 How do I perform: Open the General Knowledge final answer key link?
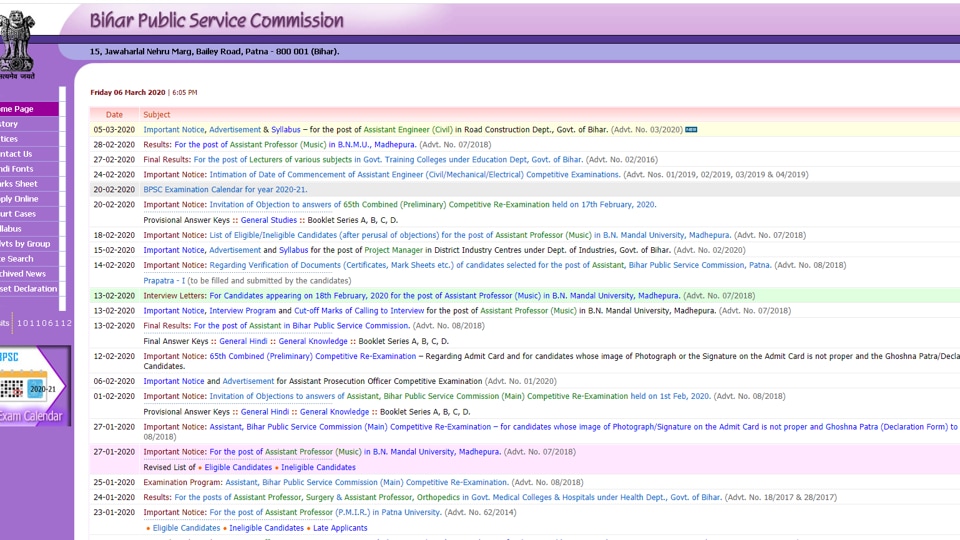click(313, 341)
